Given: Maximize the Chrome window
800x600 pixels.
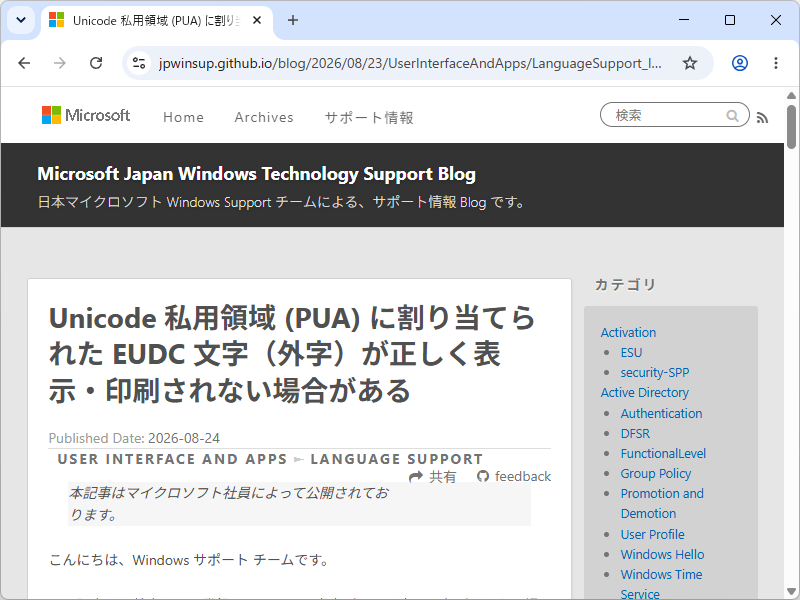Looking at the screenshot, I should tap(730, 20).
